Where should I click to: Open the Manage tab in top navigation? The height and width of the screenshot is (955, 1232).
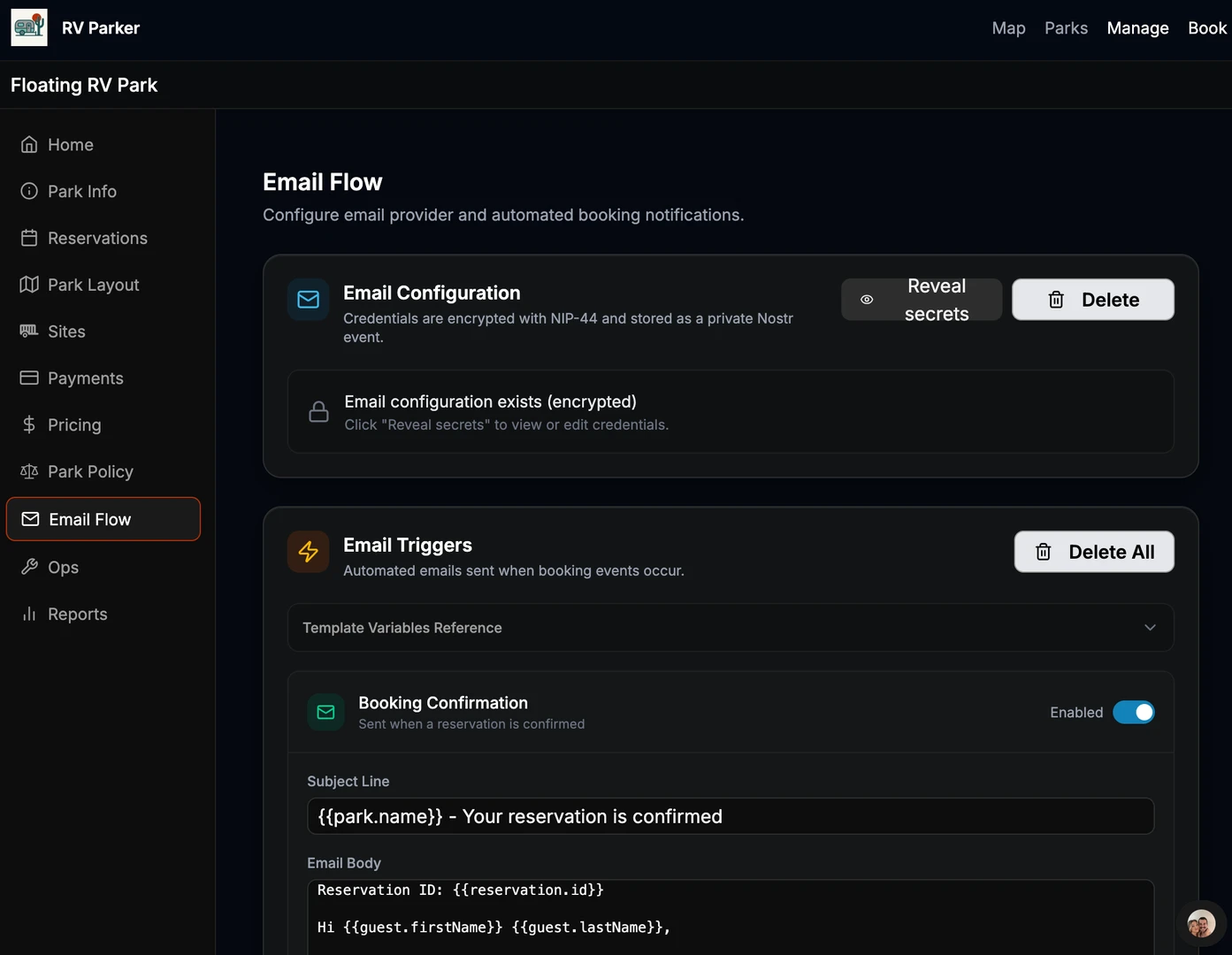click(1137, 28)
